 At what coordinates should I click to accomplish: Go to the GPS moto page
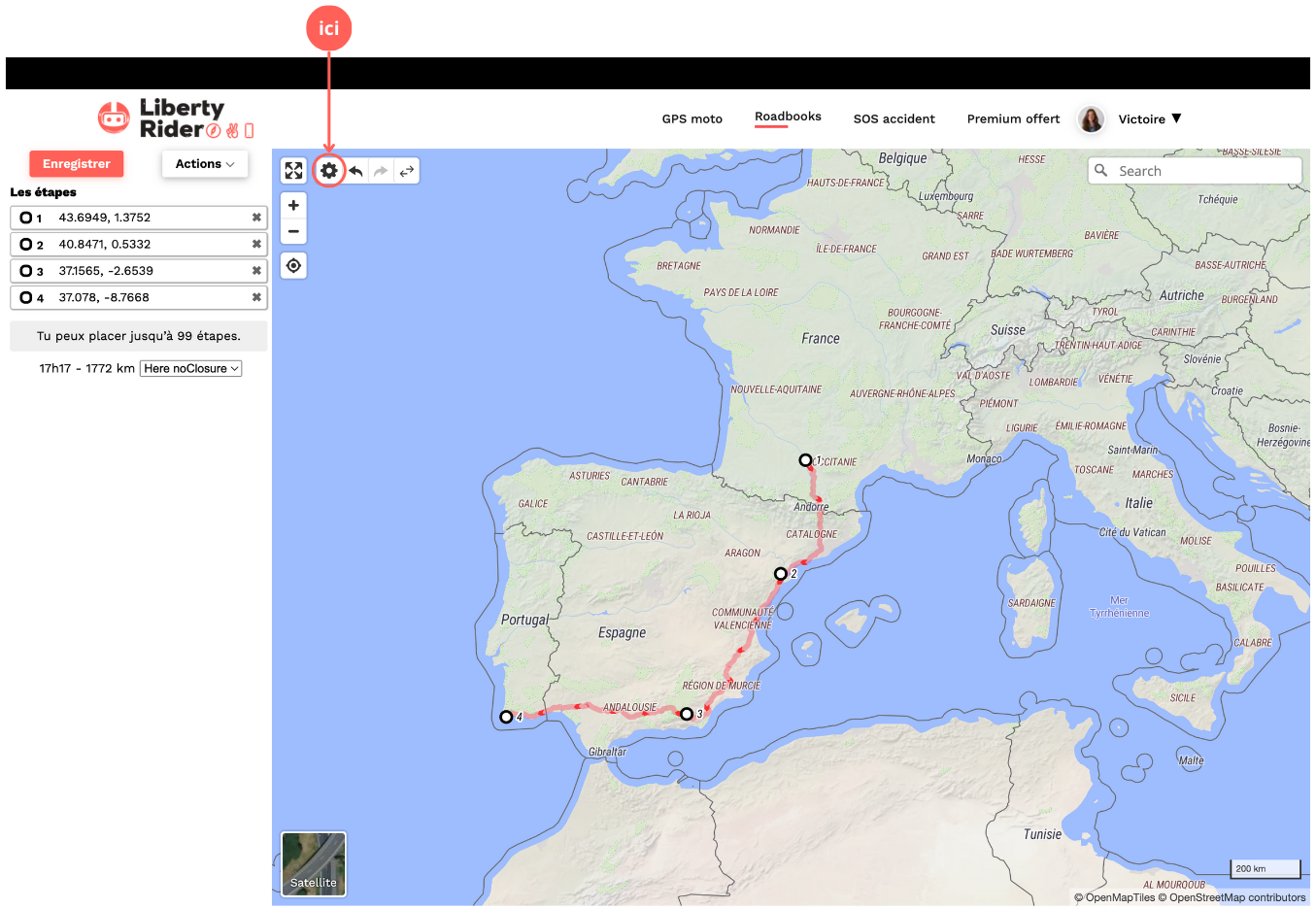[x=692, y=119]
